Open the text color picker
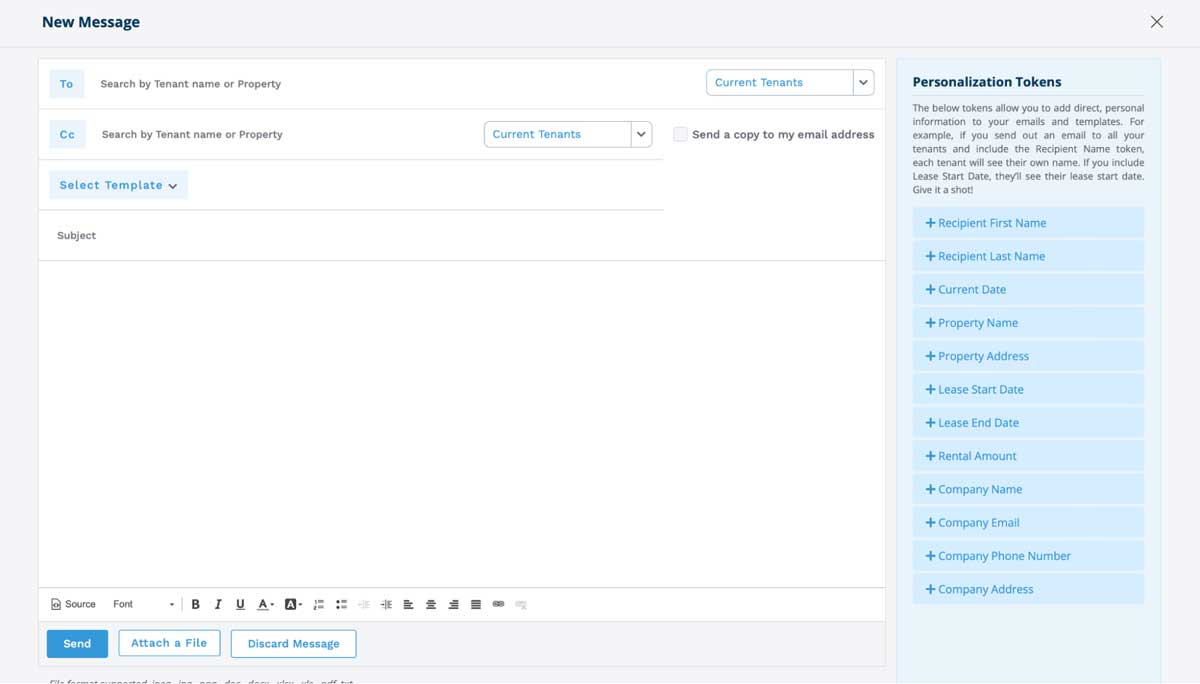1200x684 pixels. click(264, 604)
